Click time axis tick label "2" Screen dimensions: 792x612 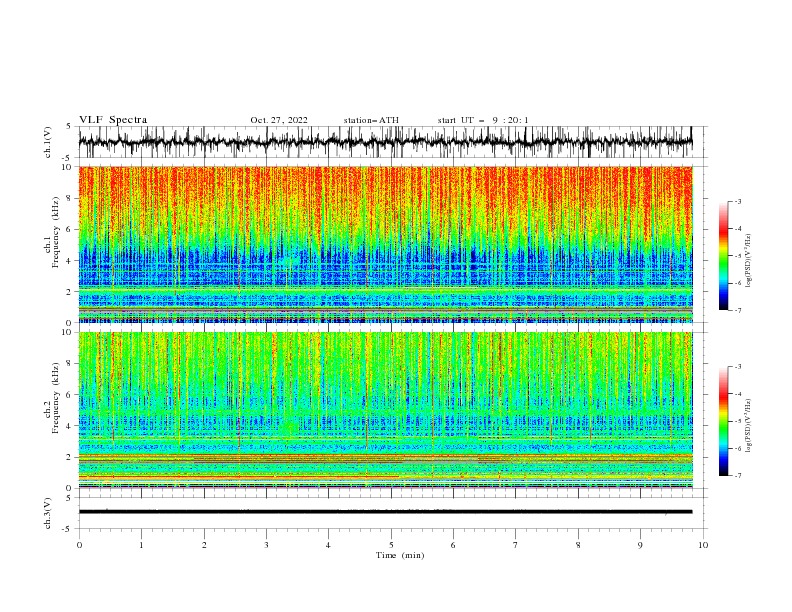(x=204, y=545)
